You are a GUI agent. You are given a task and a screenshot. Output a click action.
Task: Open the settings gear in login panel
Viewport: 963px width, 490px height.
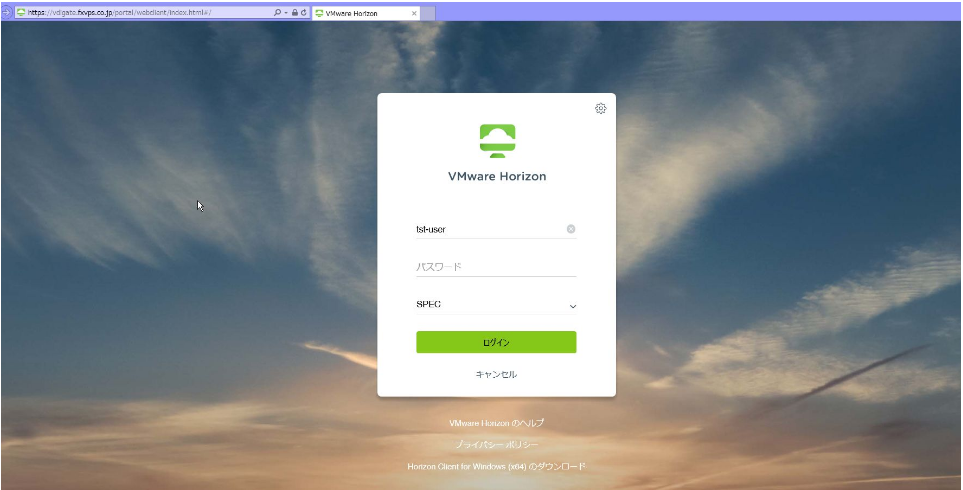coord(600,109)
